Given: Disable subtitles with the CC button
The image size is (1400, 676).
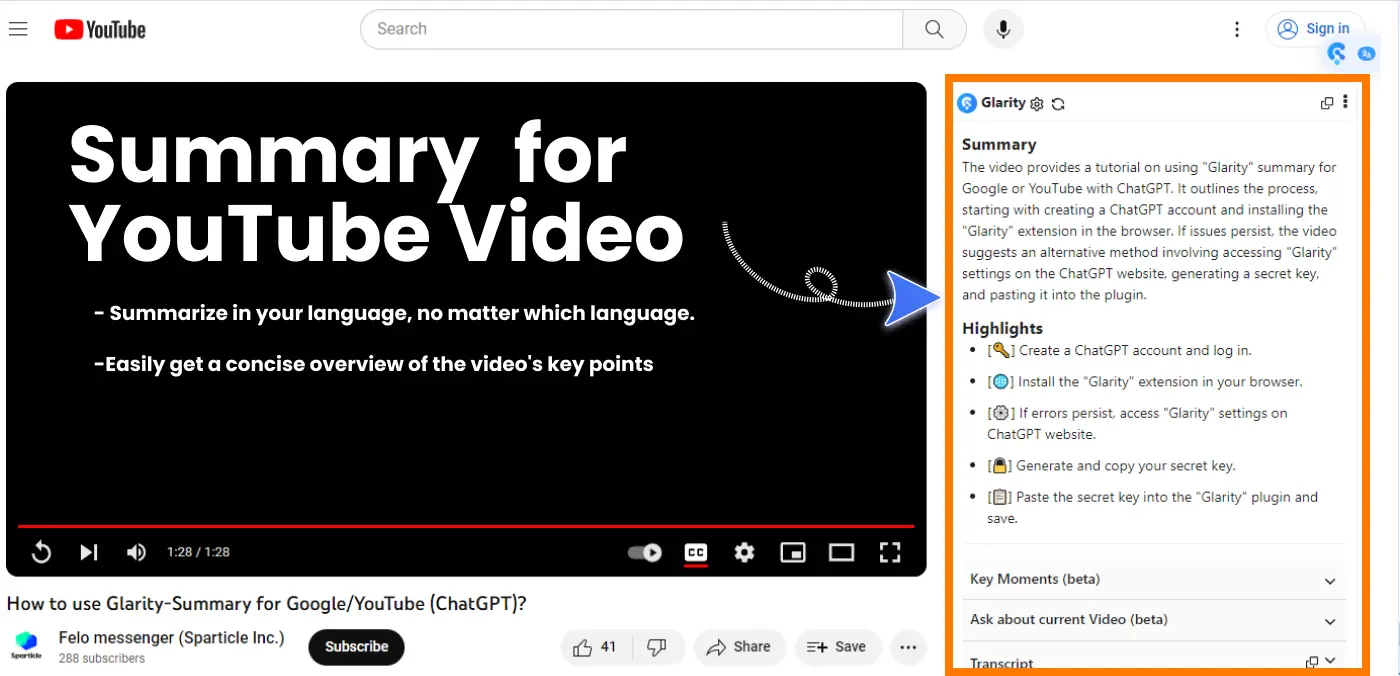Looking at the screenshot, I should pos(695,552).
